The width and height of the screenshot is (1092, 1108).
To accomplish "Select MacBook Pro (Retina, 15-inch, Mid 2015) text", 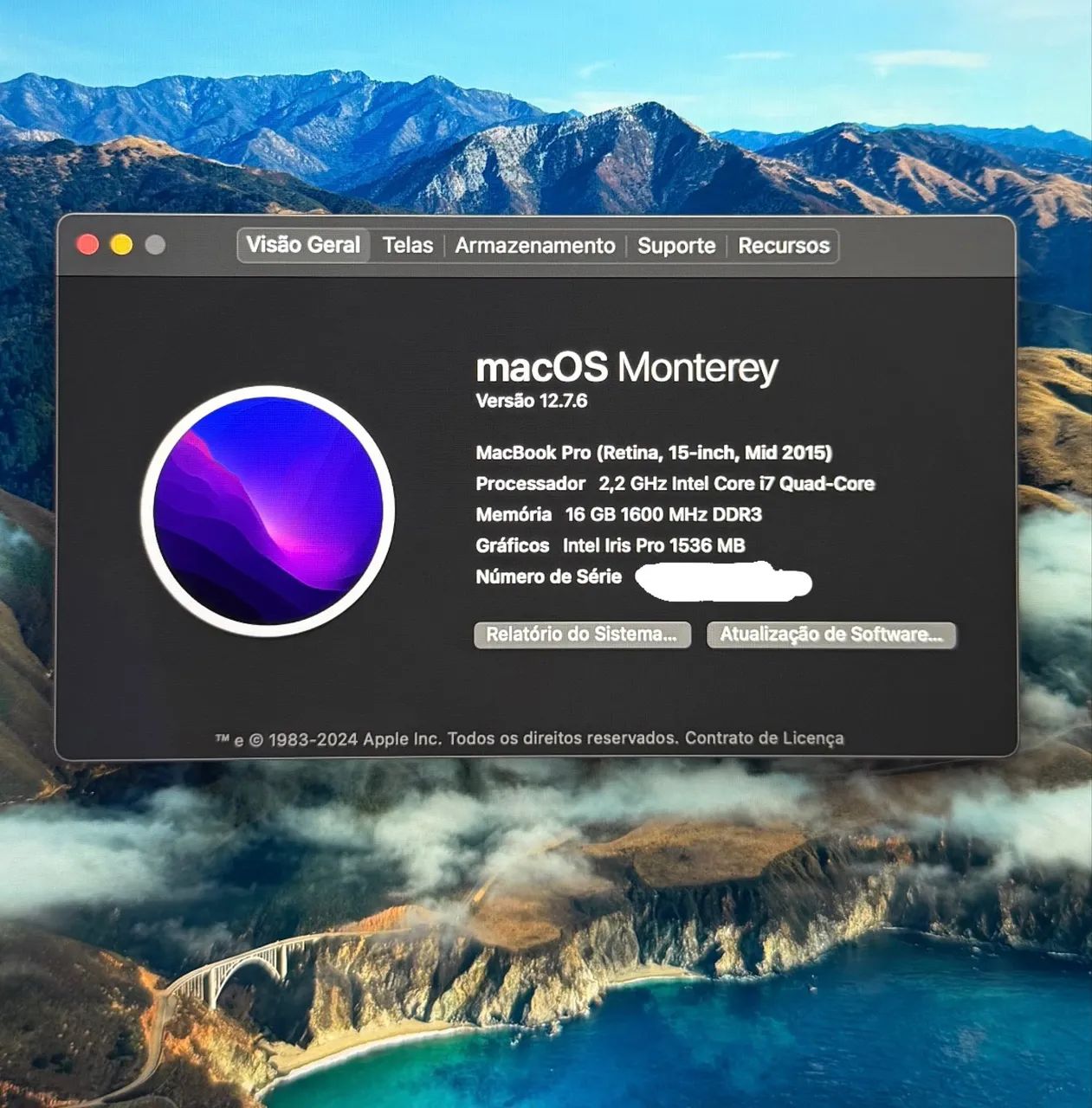I will (x=654, y=453).
